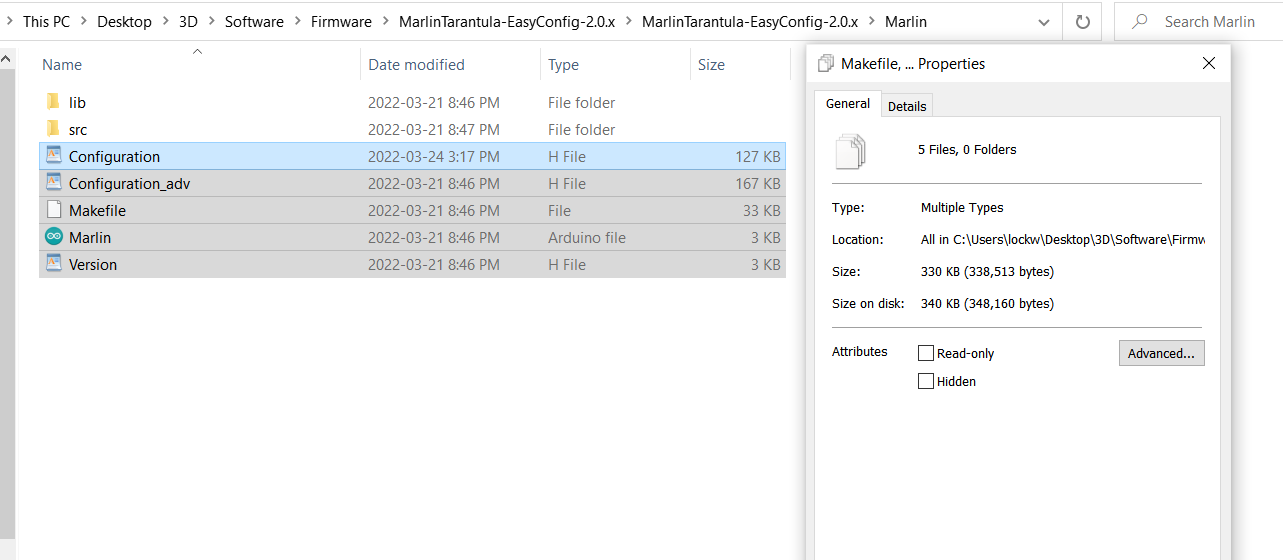Navigate to Desktop in breadcrumb
This screenshot has height=560, width=1283.
pyautogui.click(x=124, y=21)
